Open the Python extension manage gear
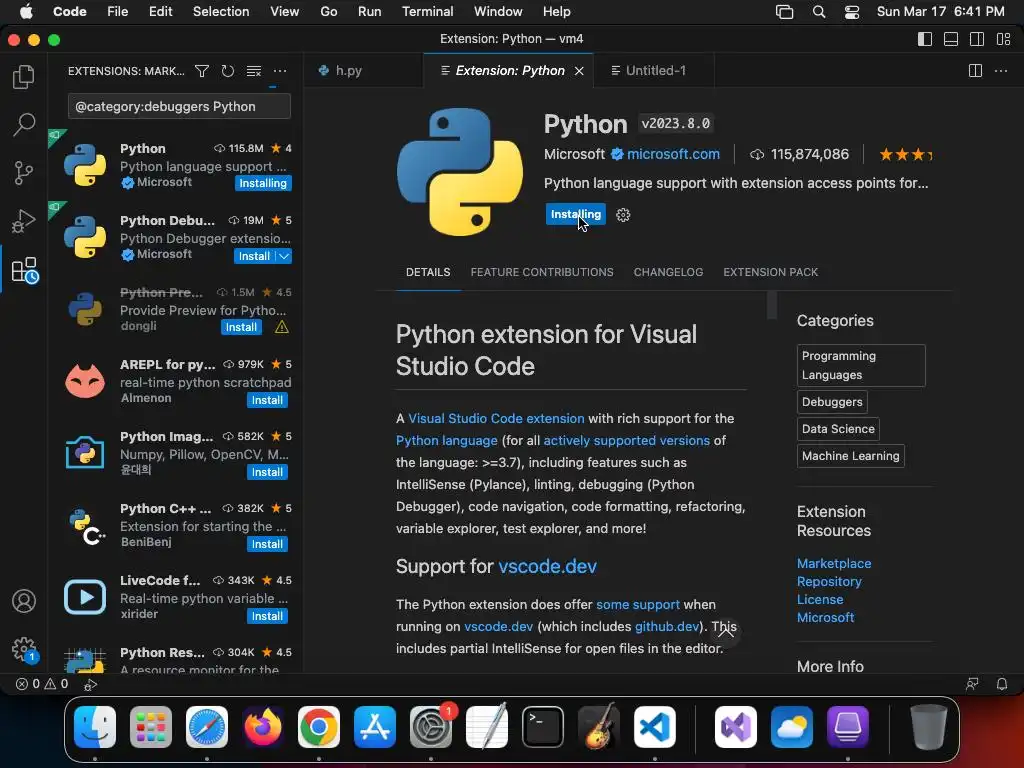Viewport: 1024px width, 768px height. click(623, 215)
